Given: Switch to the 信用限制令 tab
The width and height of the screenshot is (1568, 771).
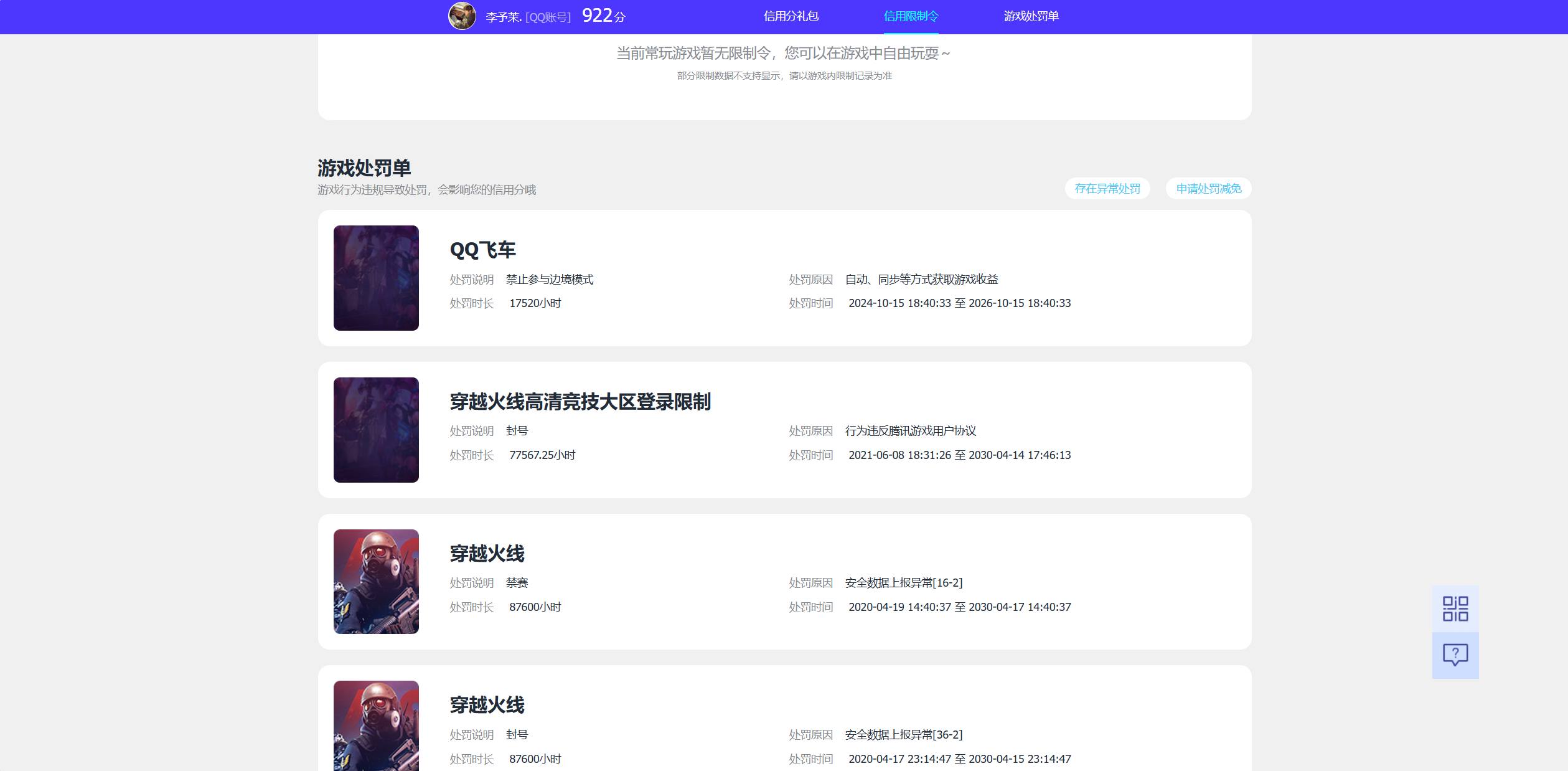Looking at the screenshot, I should 911,16.
